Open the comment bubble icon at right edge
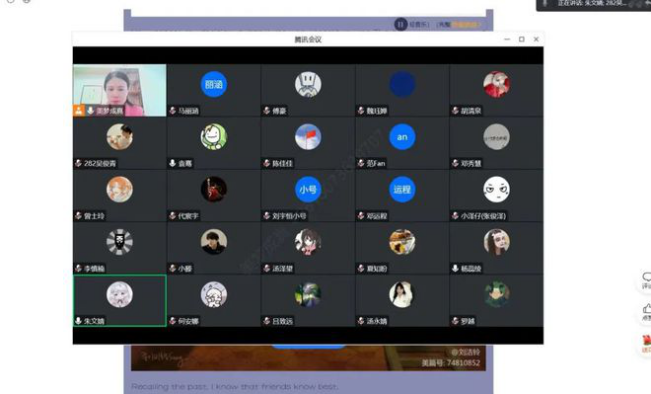The width and height of the screenshot is (651, 394). tap(647, 277)
